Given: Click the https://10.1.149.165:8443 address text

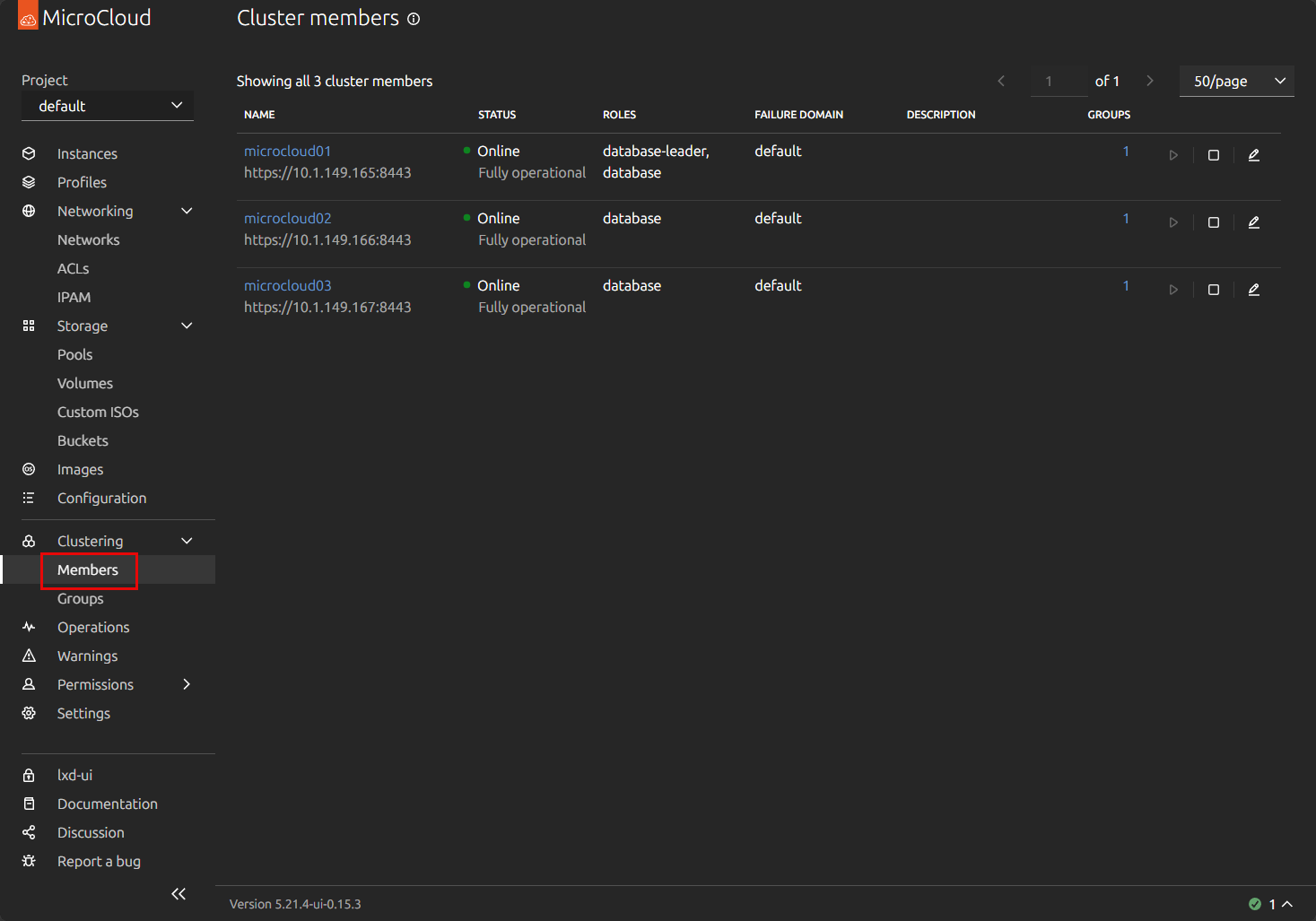Looking at the screenshot, I should (327, 172).
